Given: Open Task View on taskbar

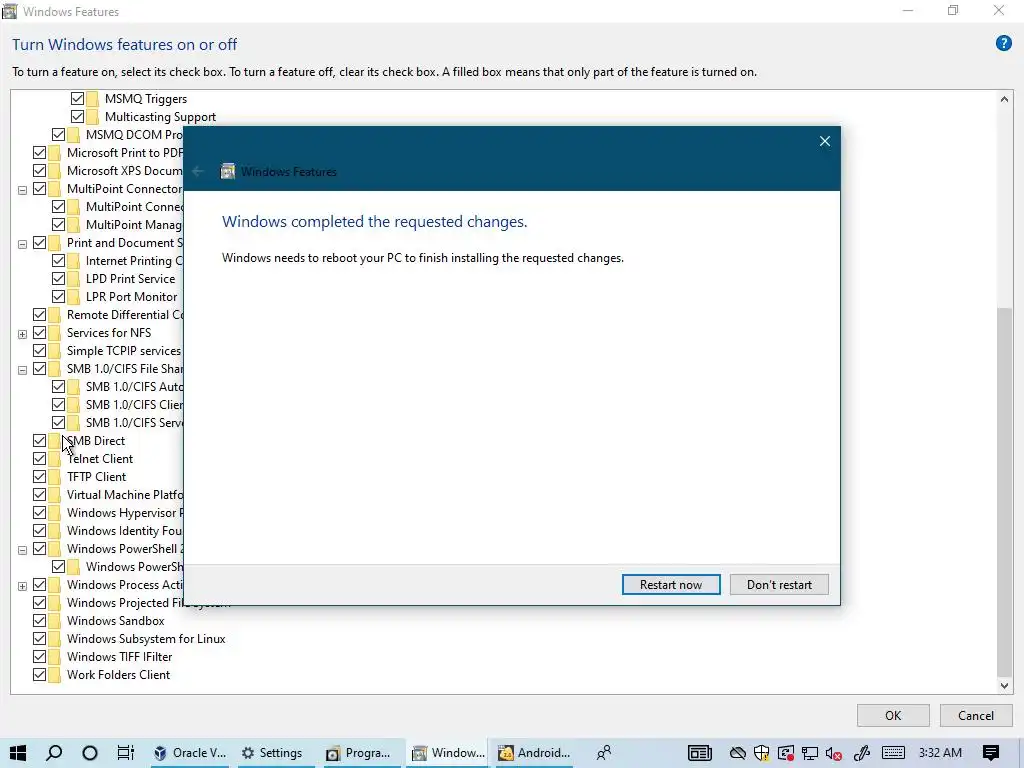Looking at the screenshot, I should click(x=125, y=753).
